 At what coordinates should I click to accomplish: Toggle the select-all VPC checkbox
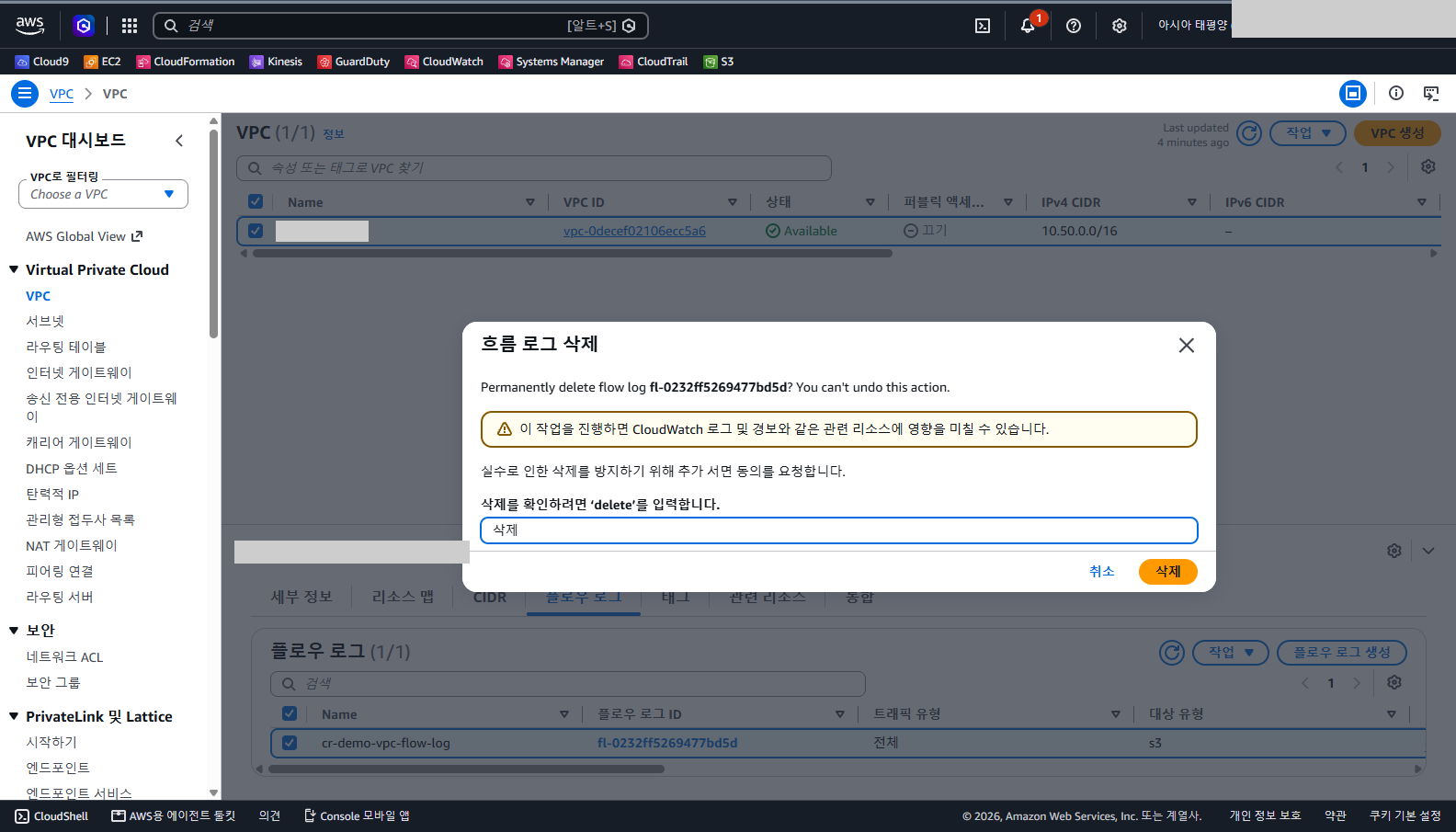pyautogui.click(x=256, y=201)
